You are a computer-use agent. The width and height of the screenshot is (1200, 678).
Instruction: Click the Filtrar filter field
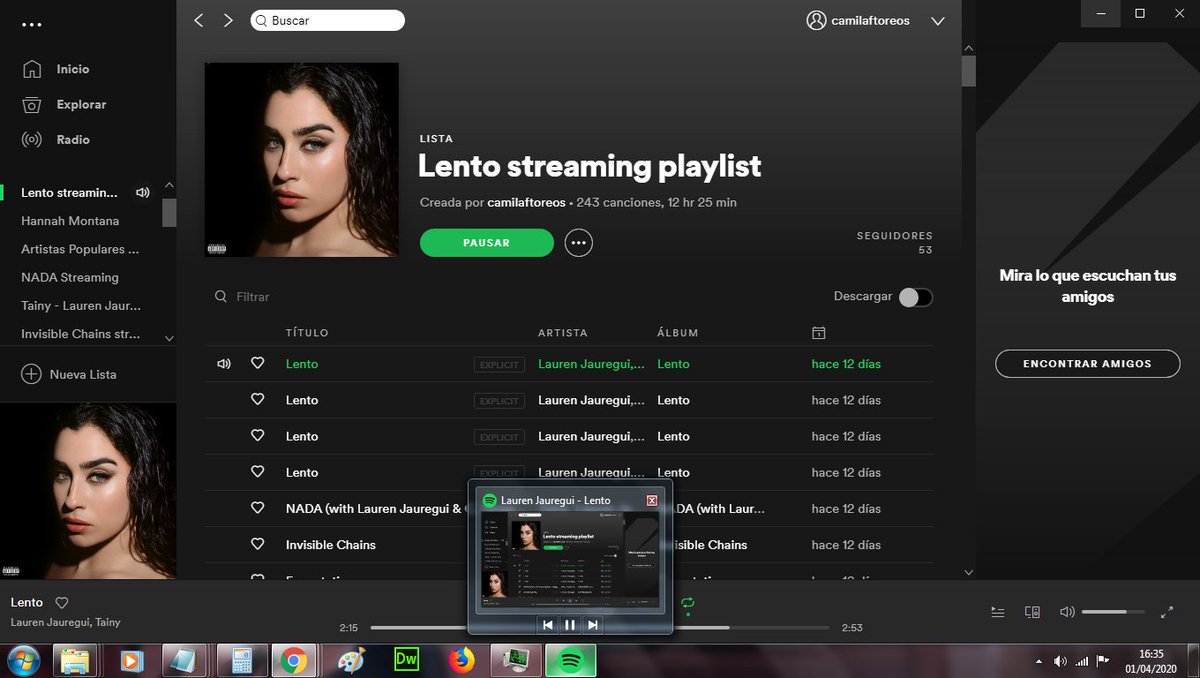(253, 297)
